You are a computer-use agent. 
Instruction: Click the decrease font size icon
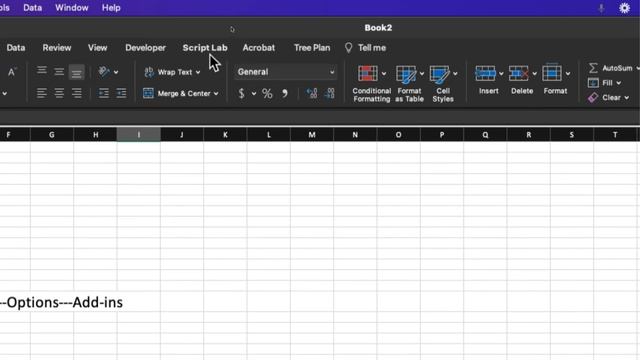click(12, 72)
